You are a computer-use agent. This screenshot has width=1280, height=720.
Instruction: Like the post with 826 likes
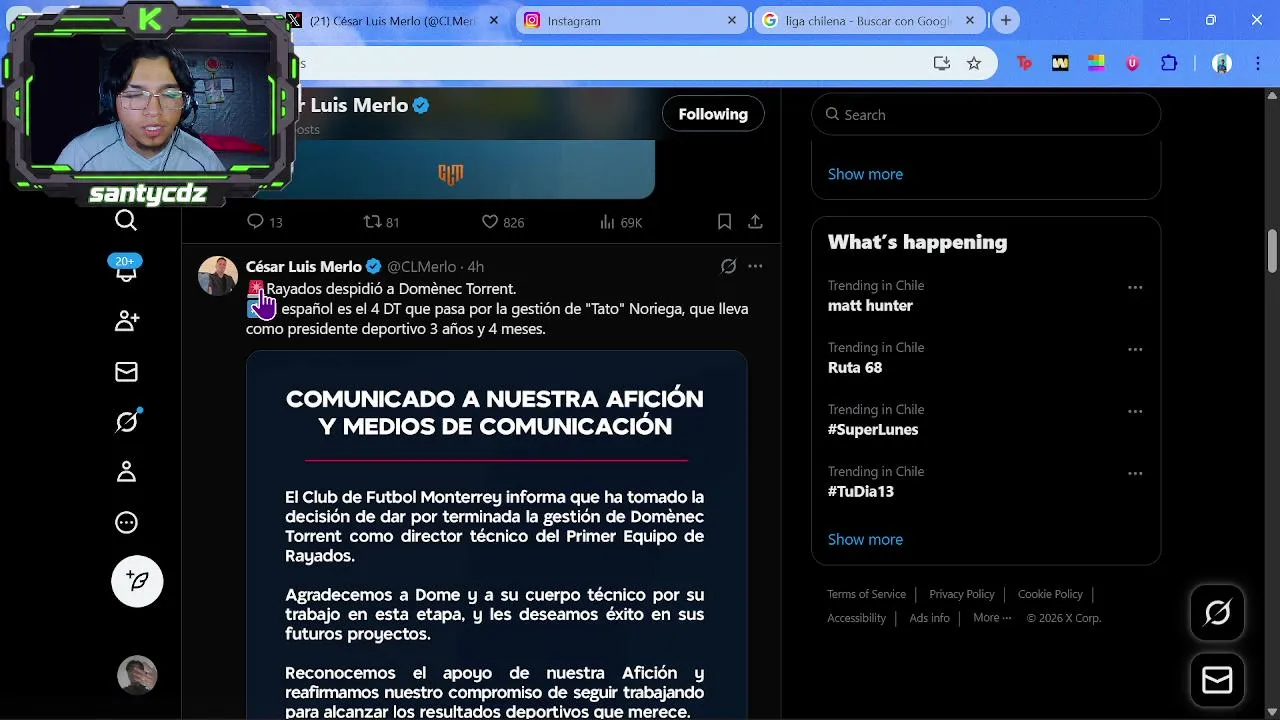[503, 222]
